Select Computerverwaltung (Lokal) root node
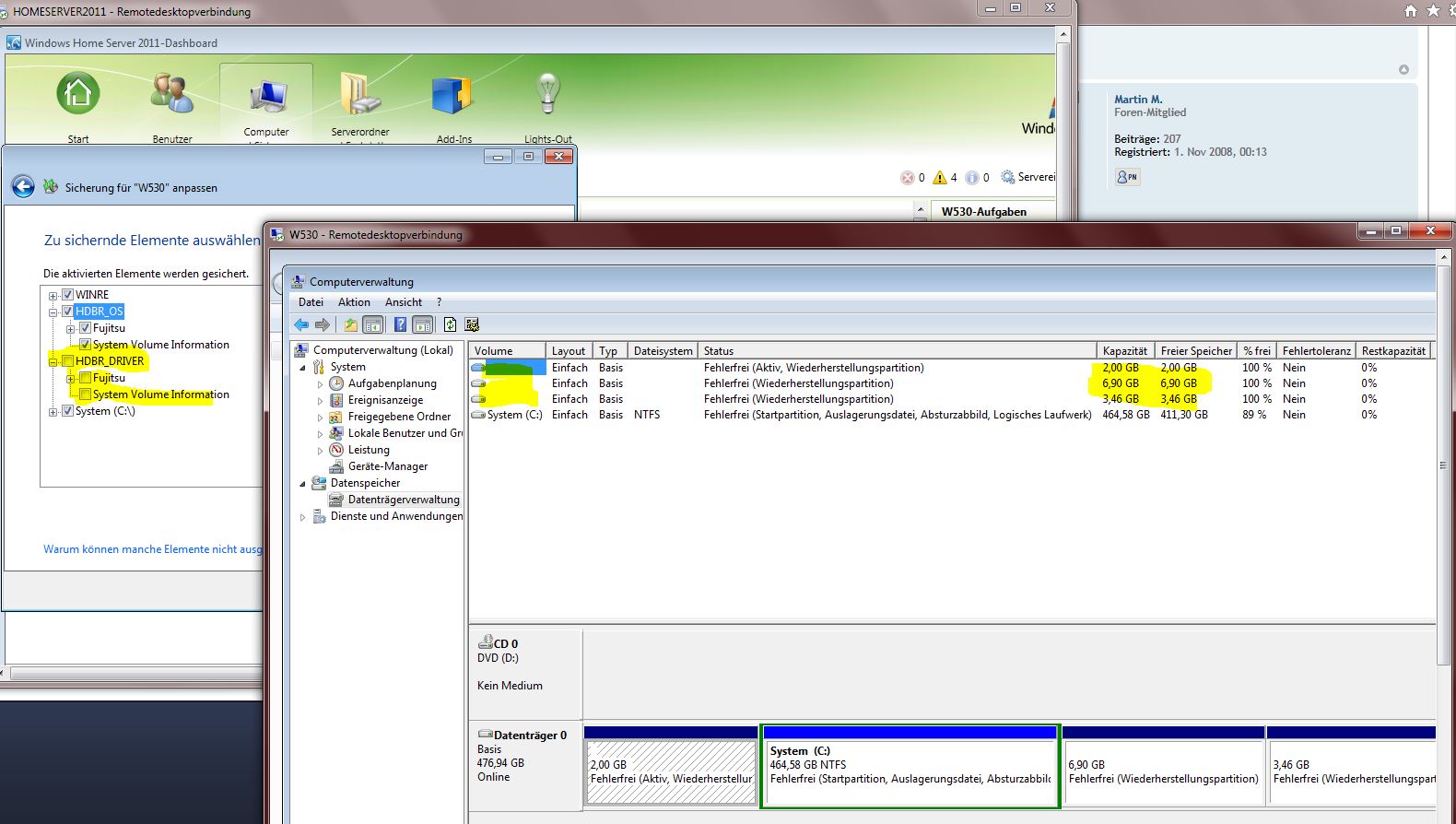Image resolution: width=1456 pixels, height=824 pixels. (382, 350)
